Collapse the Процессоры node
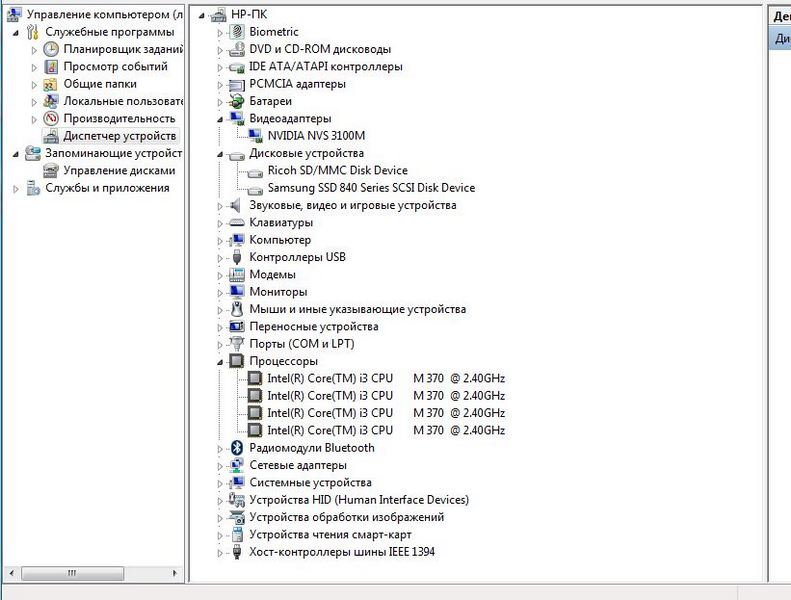The image size is (791, 600). 221,361
